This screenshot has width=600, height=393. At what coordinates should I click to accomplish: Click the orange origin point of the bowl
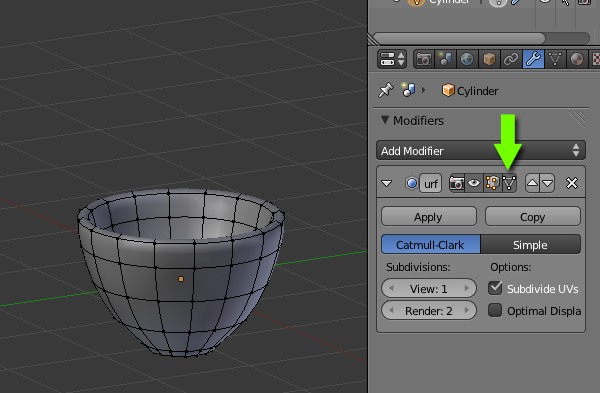click(181, 279)
